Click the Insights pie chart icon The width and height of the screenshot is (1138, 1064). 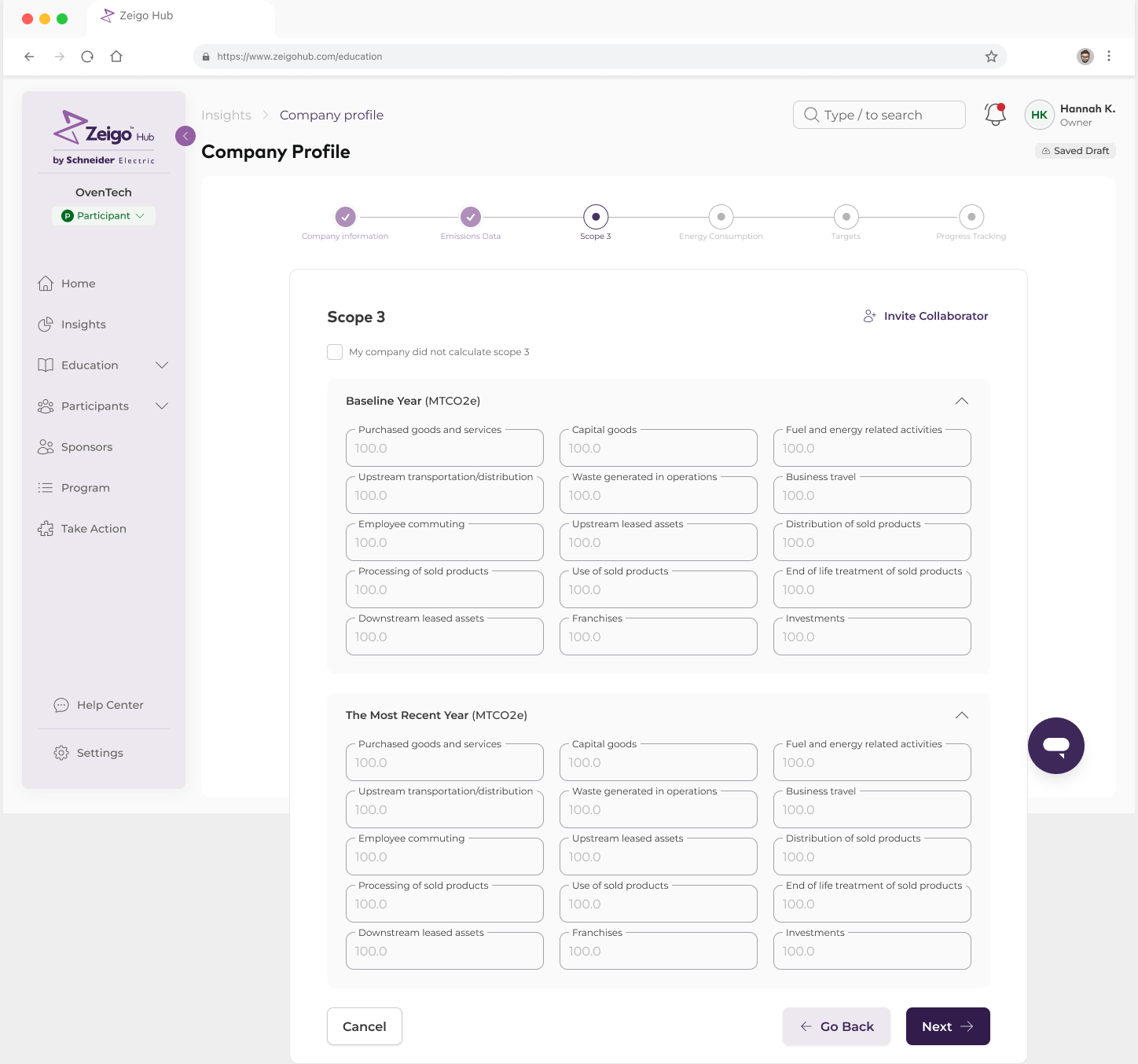[x=46, y=325]
